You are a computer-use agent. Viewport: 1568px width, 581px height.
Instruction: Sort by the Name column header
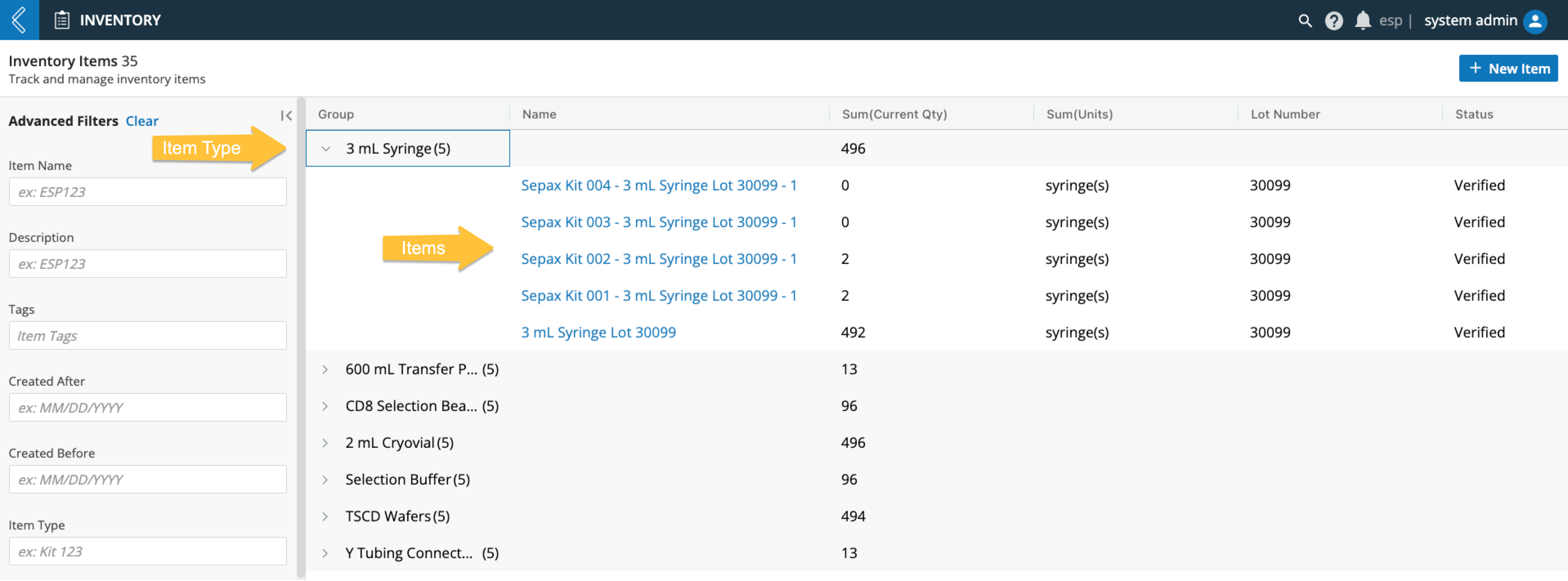coord(539,114)
